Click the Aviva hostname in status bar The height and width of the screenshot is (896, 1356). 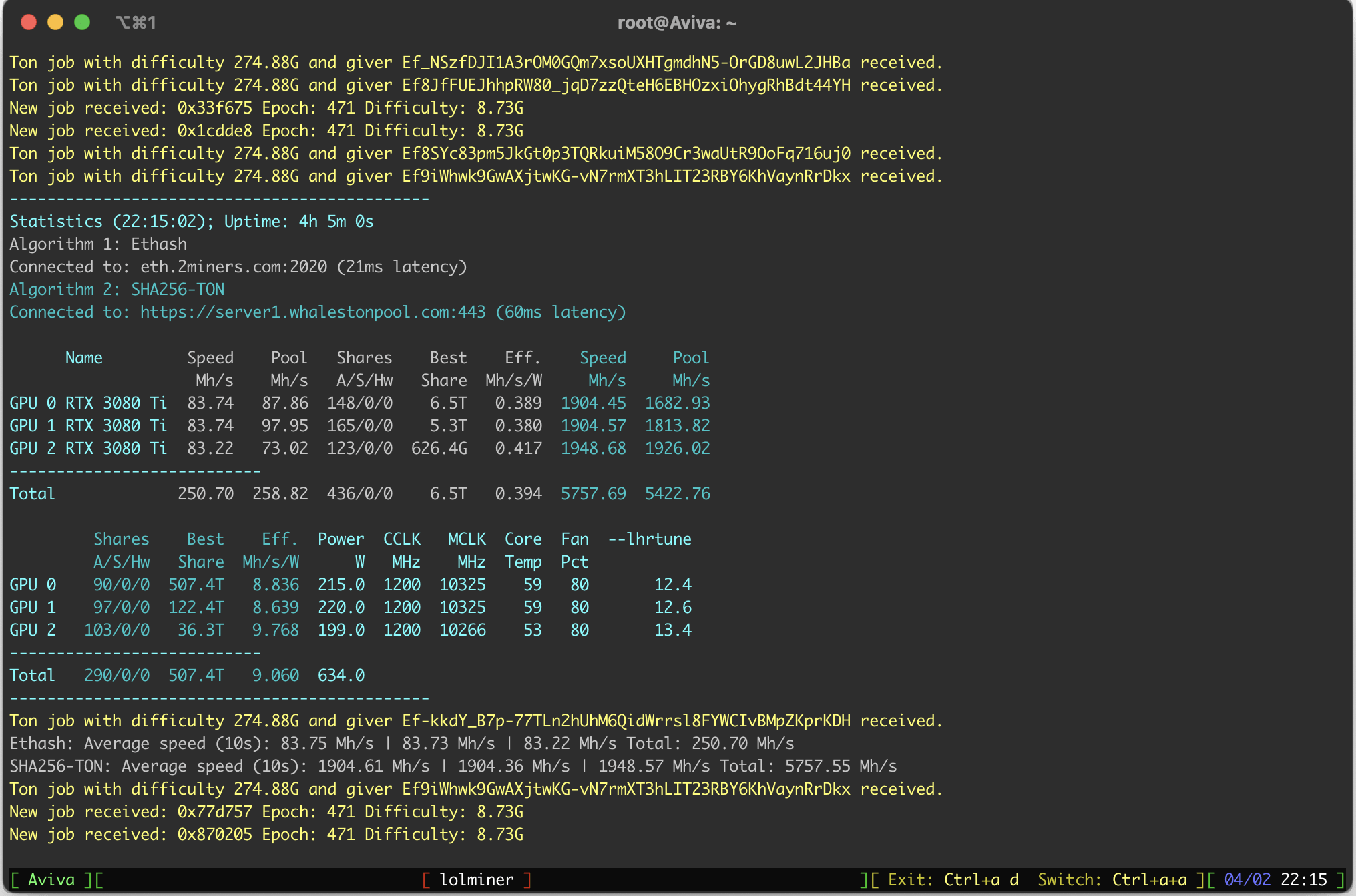[51, 880]
